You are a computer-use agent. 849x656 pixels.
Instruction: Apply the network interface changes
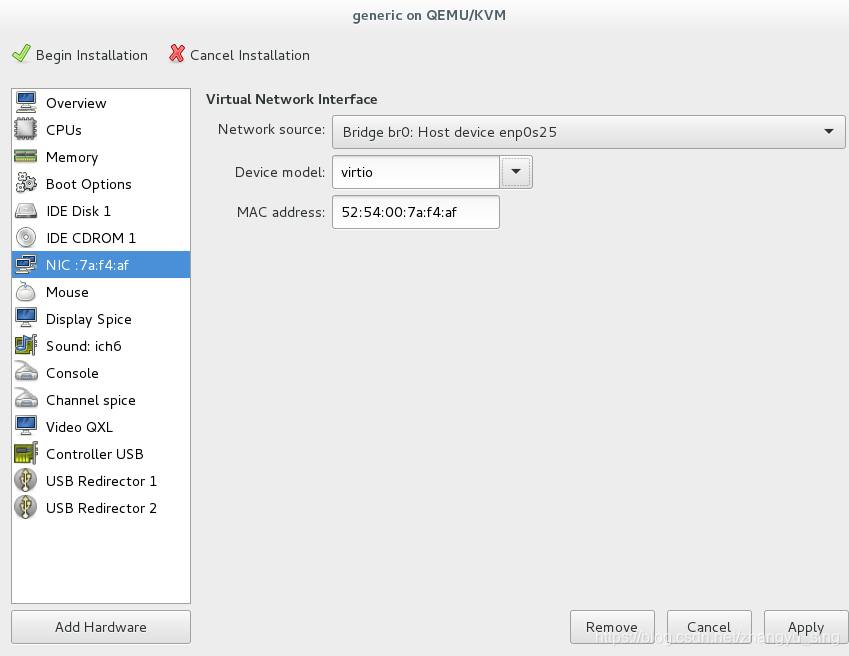[x=806, y=627]
